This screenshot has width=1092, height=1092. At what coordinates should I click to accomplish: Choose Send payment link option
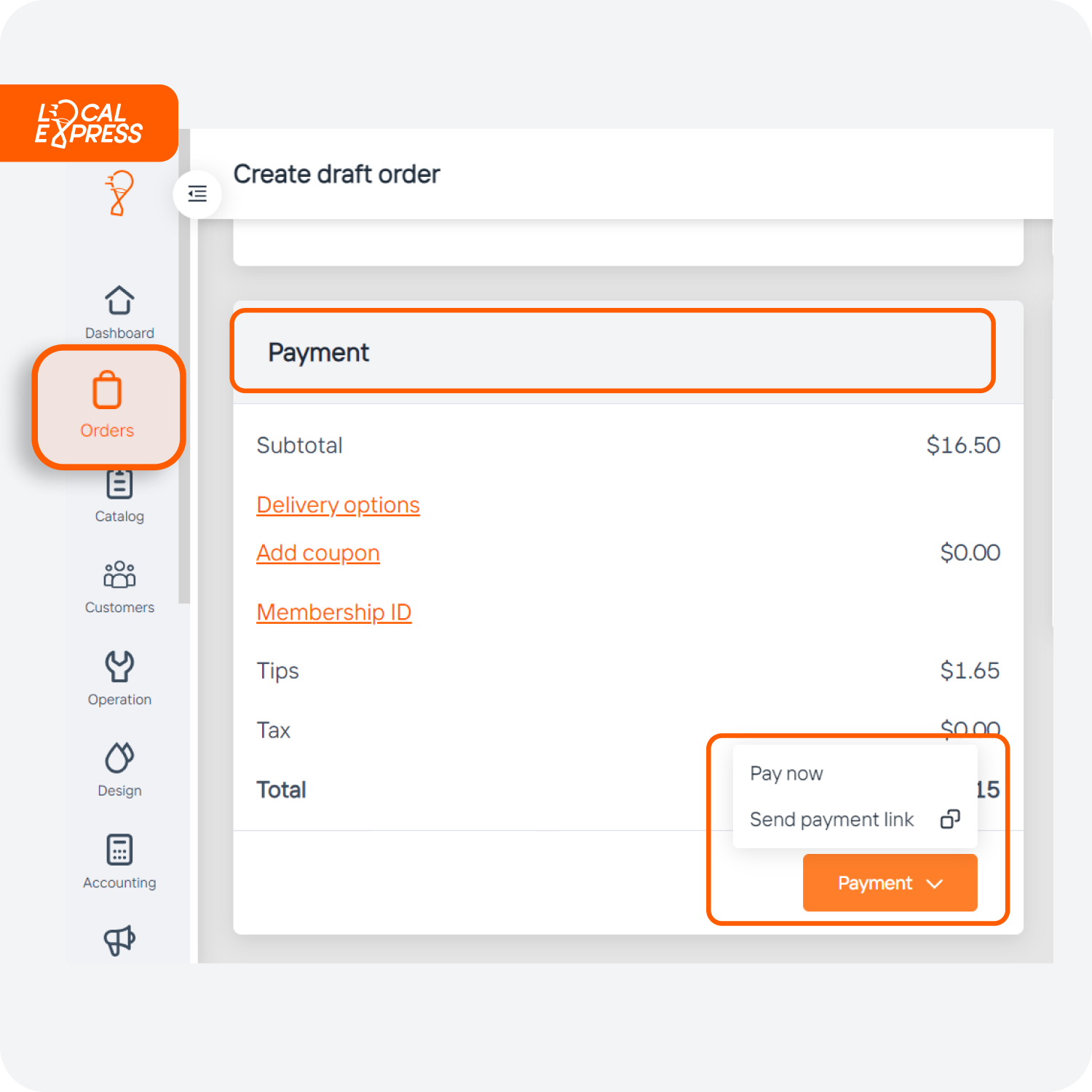[x=831, y=820]
